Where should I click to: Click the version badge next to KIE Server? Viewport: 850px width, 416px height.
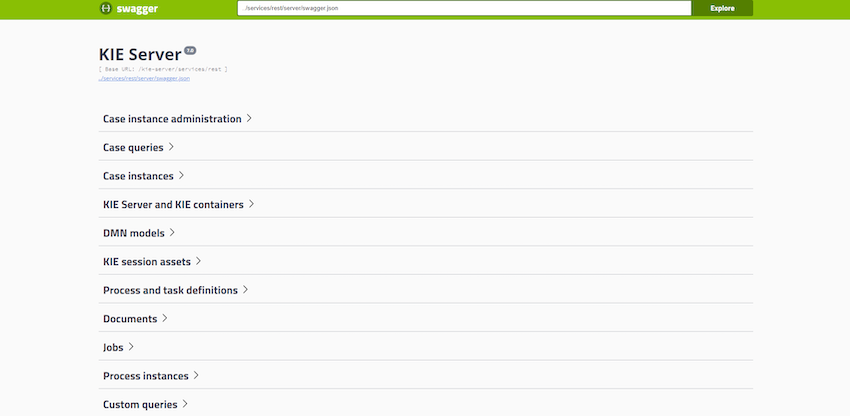[190, 50]
